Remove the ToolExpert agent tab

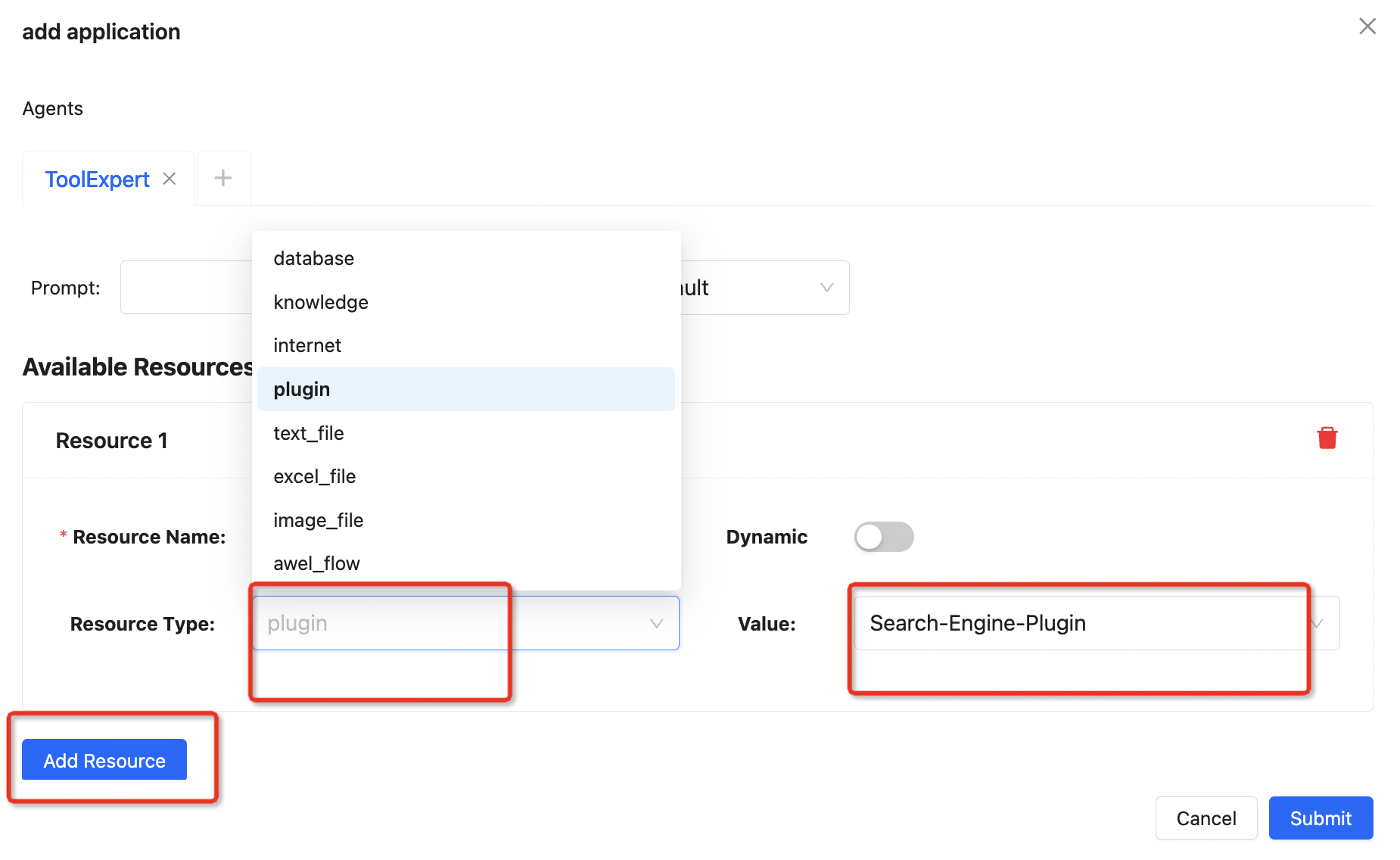[x=170, y=179]
